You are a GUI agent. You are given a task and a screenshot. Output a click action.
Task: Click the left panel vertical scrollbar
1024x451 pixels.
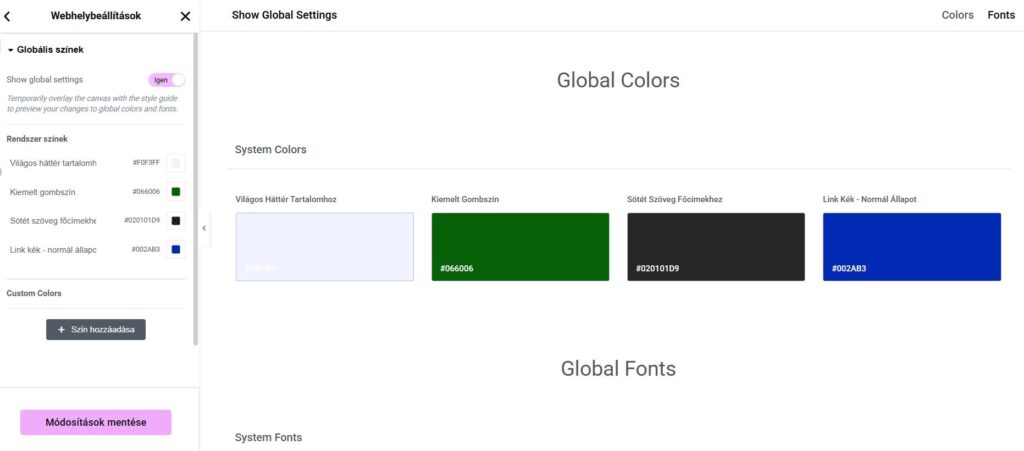196,190
